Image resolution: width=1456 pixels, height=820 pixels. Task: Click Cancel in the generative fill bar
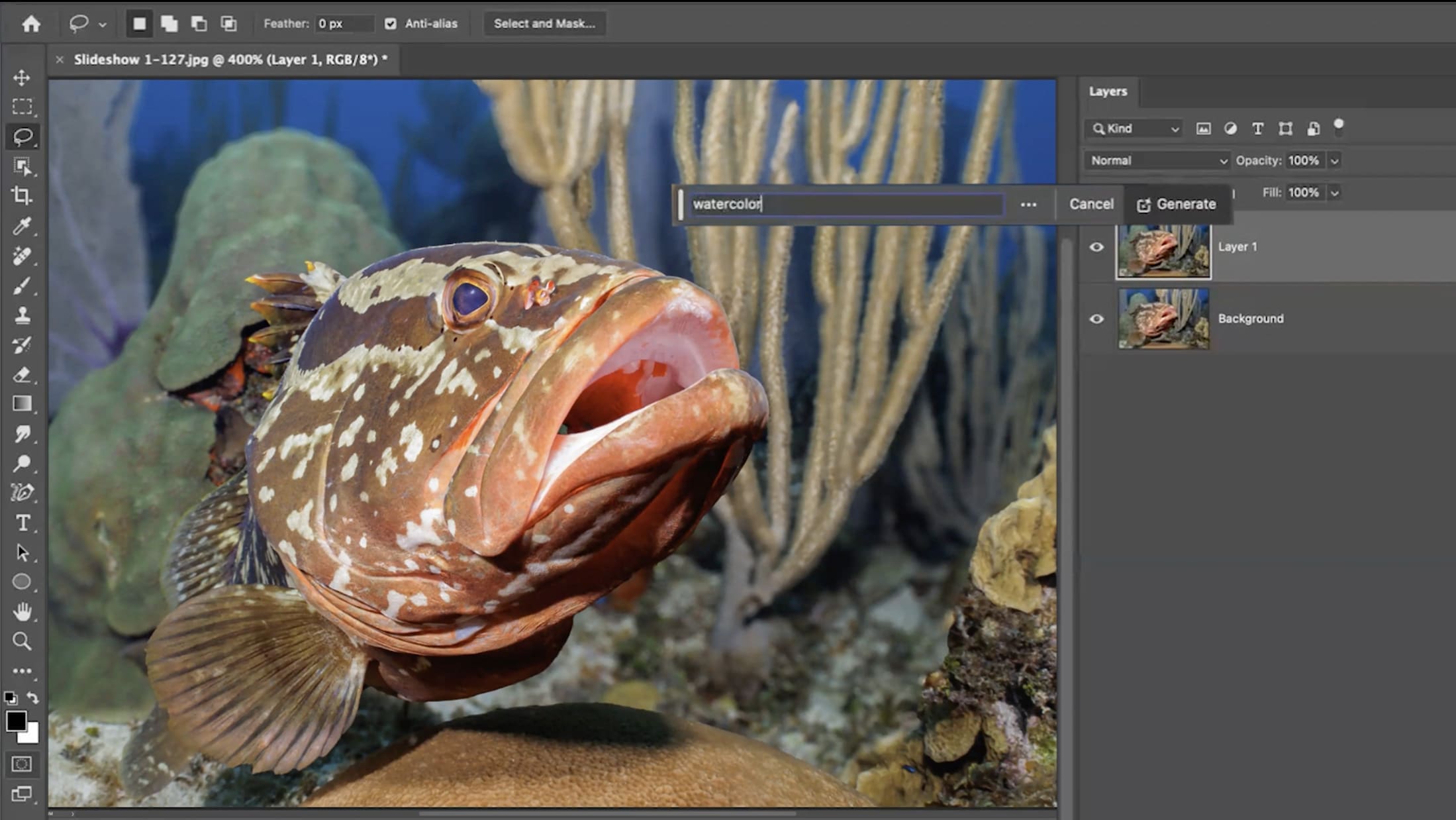pos(1091,204)
